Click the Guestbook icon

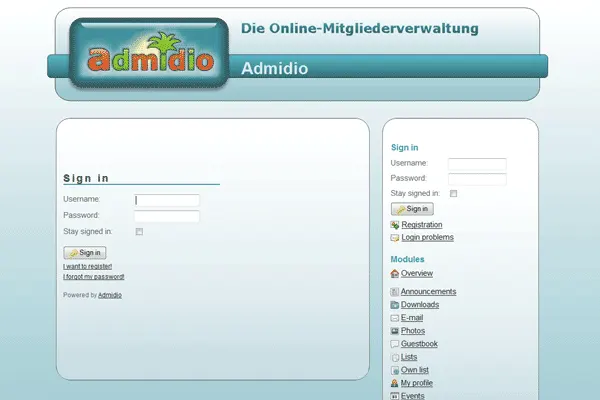395,344
